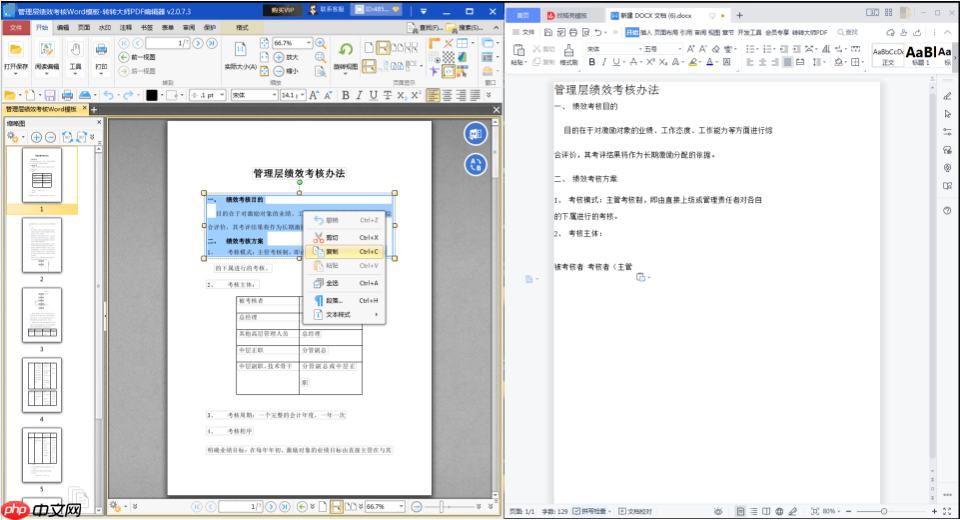Toggle Italic in PDF editor toolbar
This screenshot has height=520, width=960.
pyautogui.click(x=359, y=95)
